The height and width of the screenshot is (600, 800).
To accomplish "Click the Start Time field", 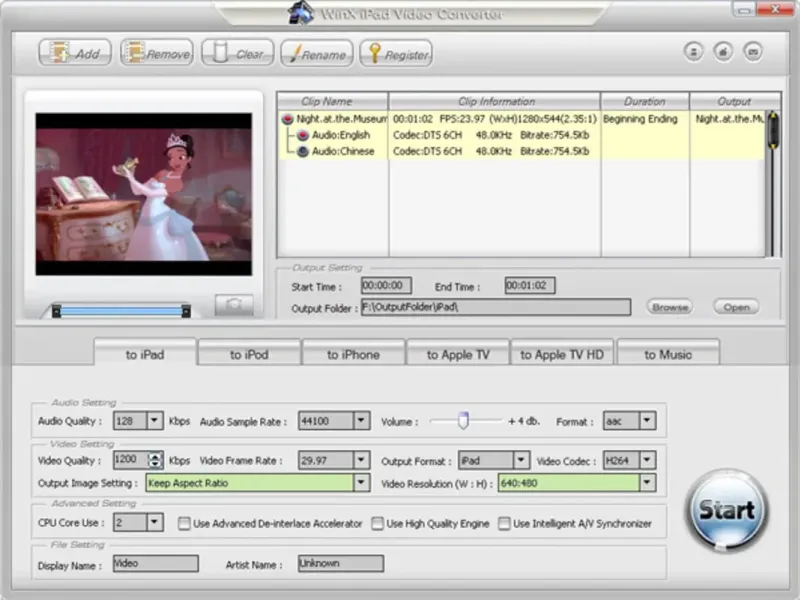I will (386, 286).
